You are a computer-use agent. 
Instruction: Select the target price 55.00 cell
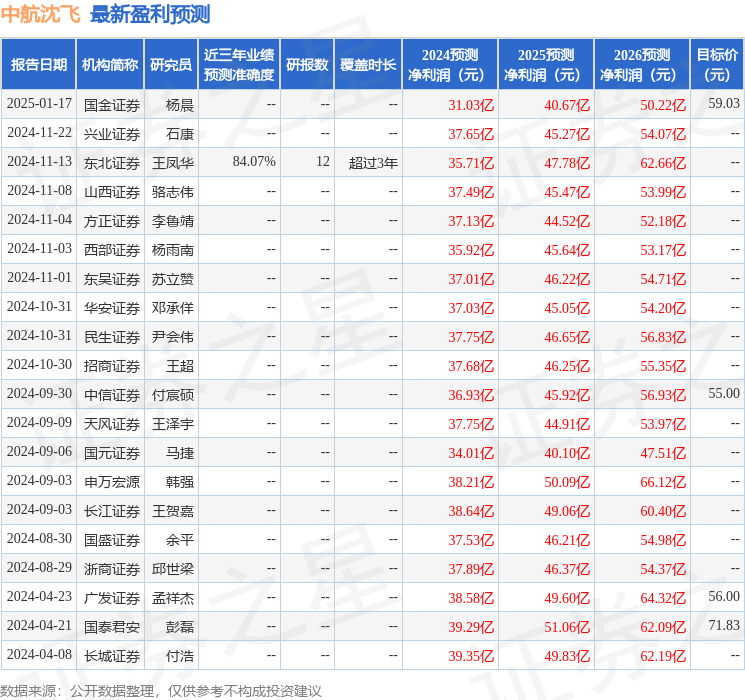pos(717,394)
